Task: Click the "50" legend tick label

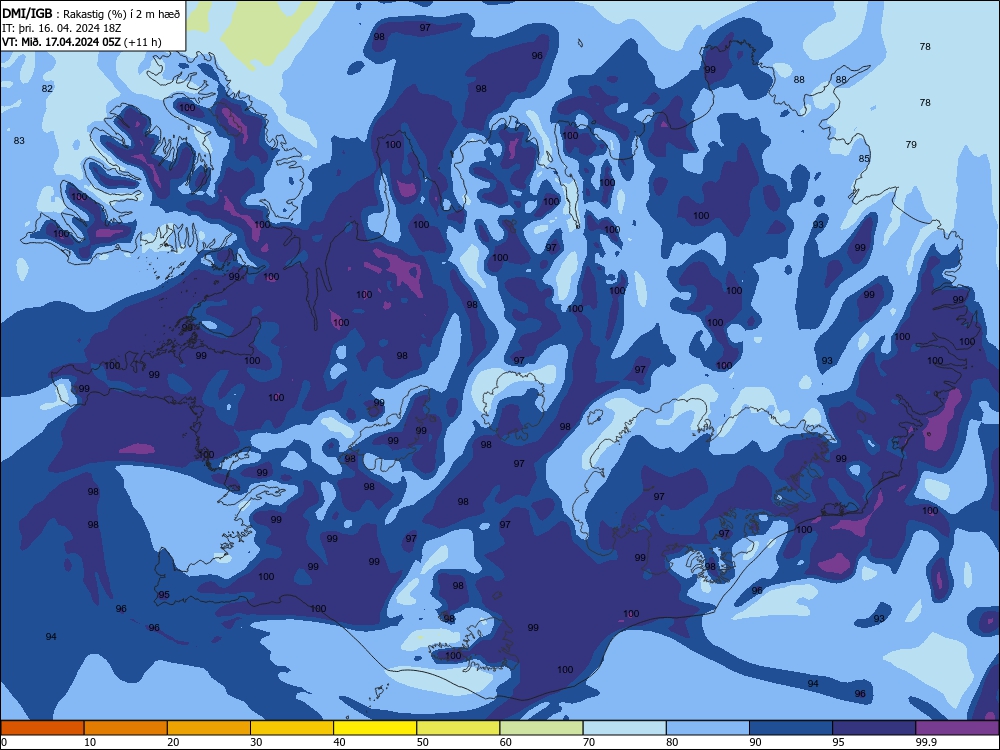Action: [x=423, y=742]
